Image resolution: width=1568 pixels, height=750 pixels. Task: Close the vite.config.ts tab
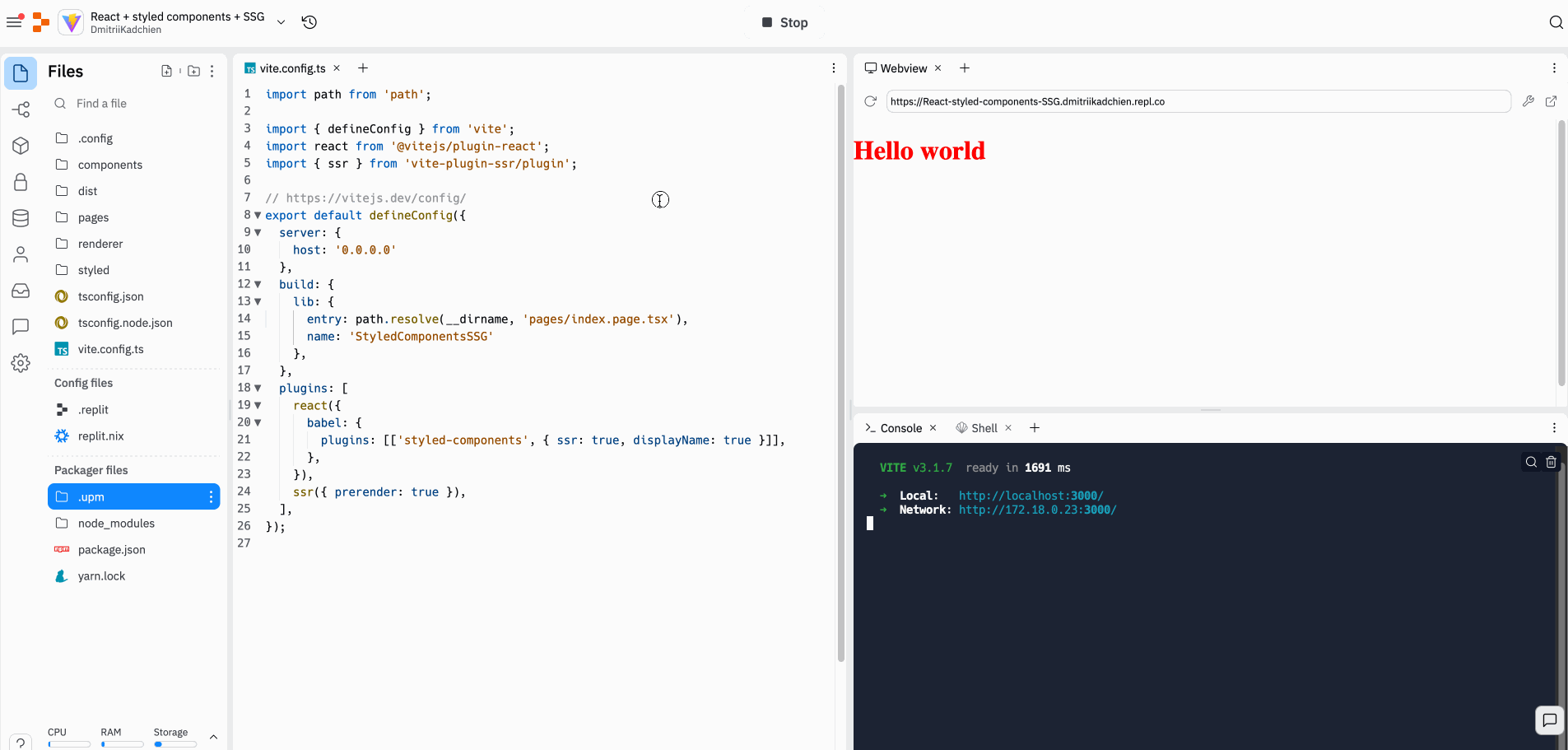click(x=337, y=68)
